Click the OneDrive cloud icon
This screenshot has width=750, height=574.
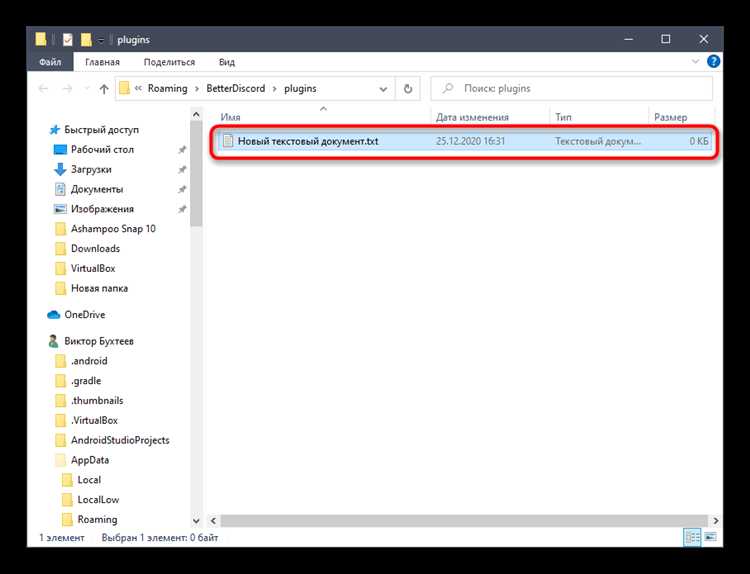point(54,315)
